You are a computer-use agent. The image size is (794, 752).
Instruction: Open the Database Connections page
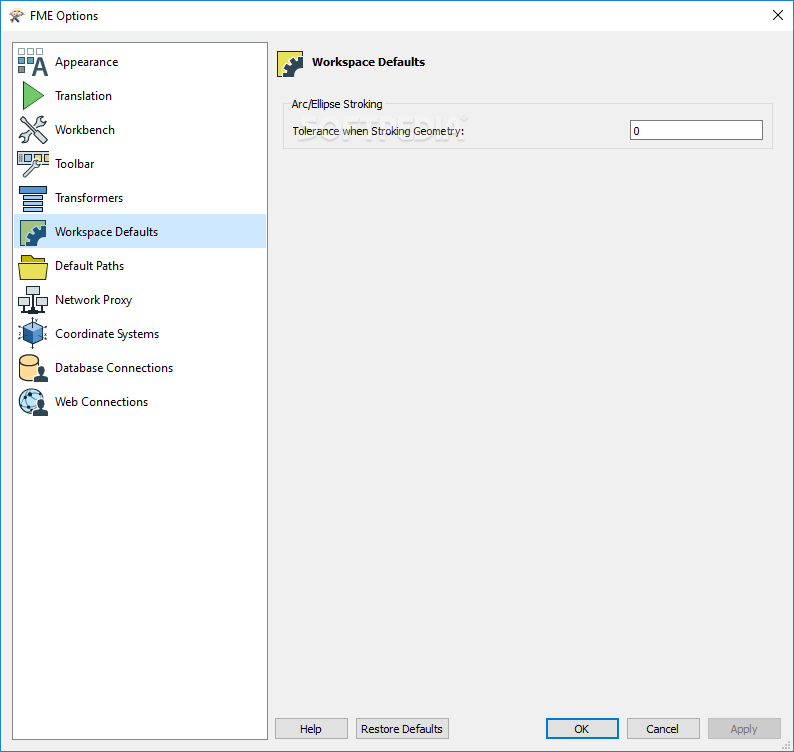[x=140, y=368]
